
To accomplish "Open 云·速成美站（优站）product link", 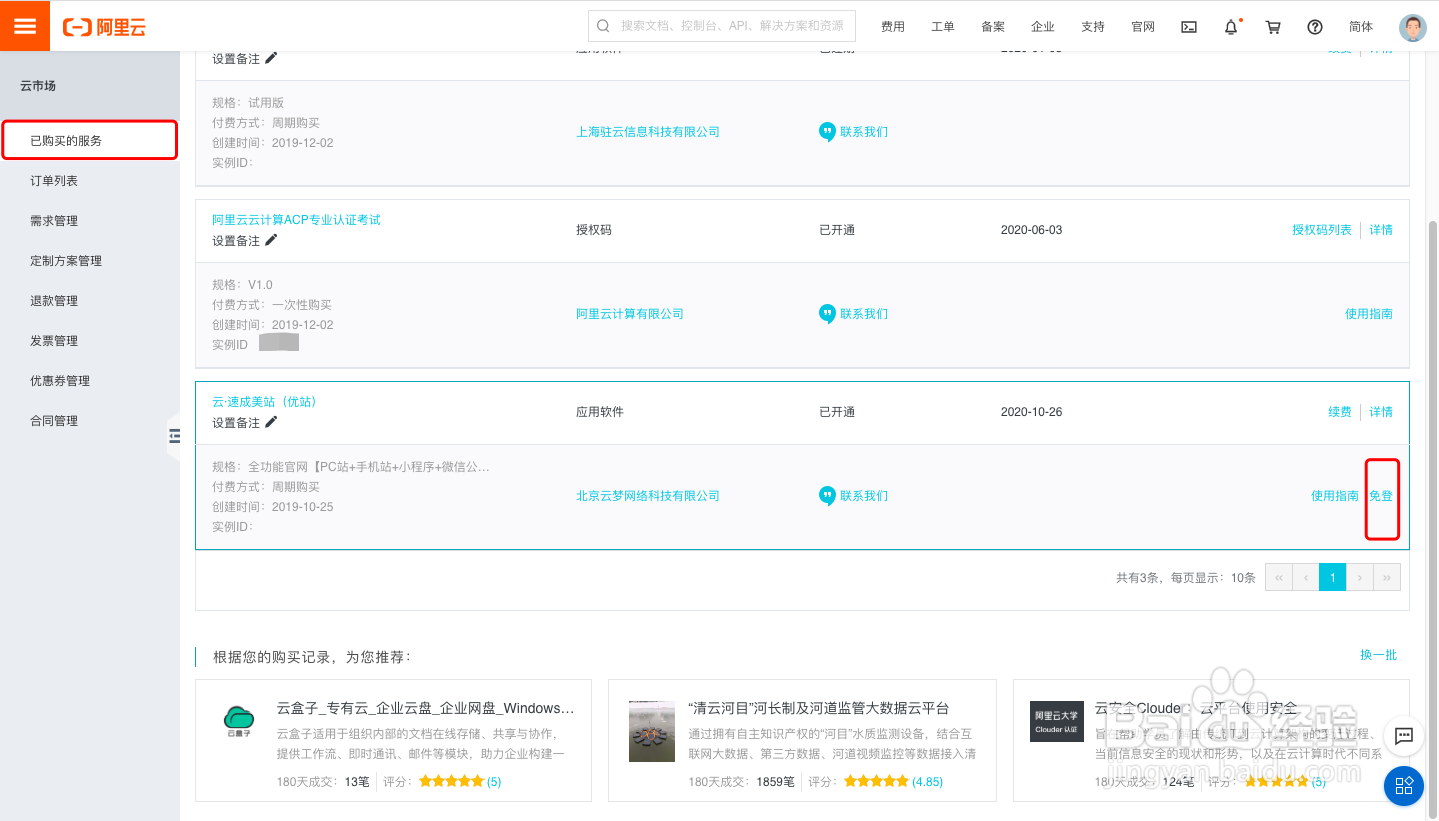I will (264, 402).
